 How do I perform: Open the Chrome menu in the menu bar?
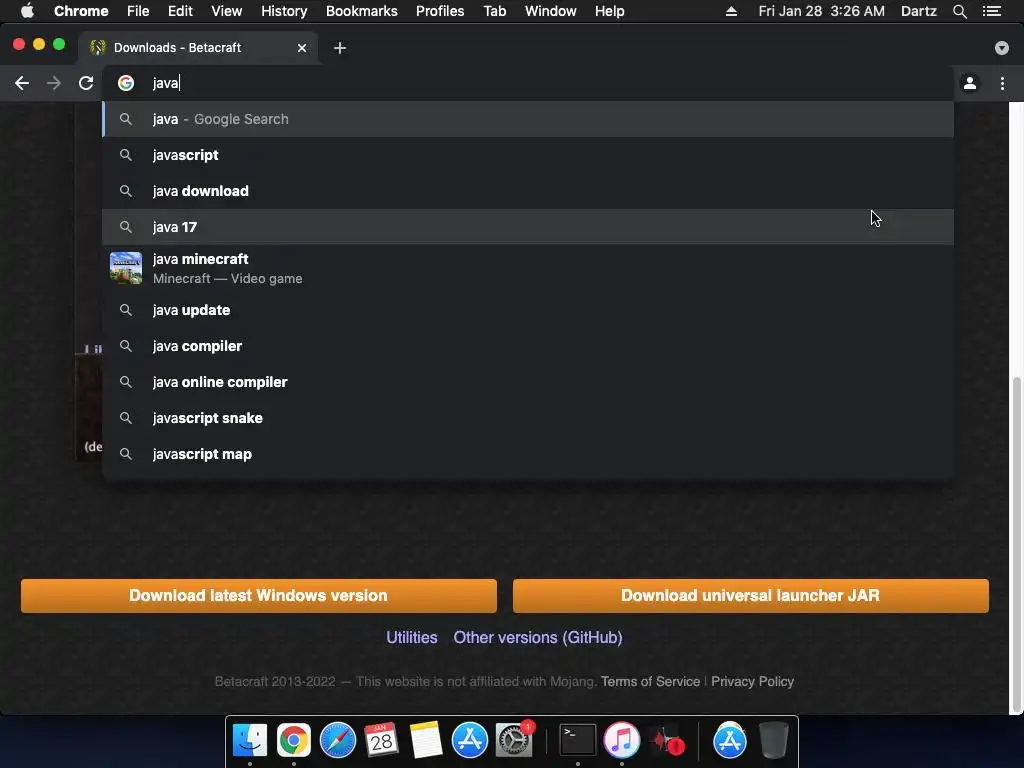coord(81,11)
